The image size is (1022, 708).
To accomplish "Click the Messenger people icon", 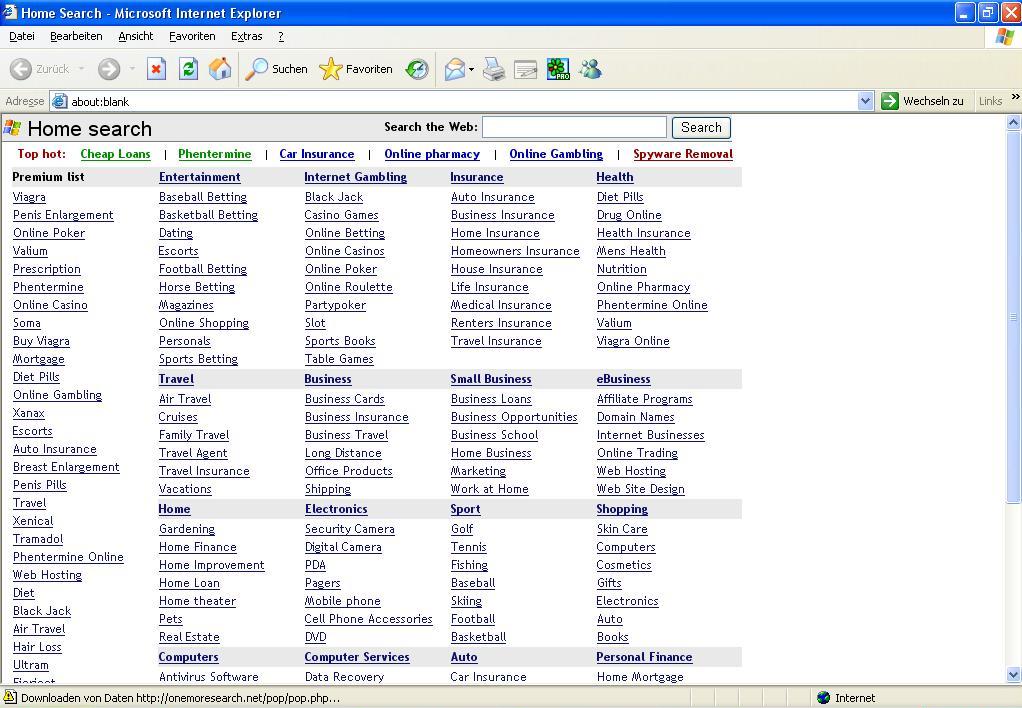I will tap(591, 69).
